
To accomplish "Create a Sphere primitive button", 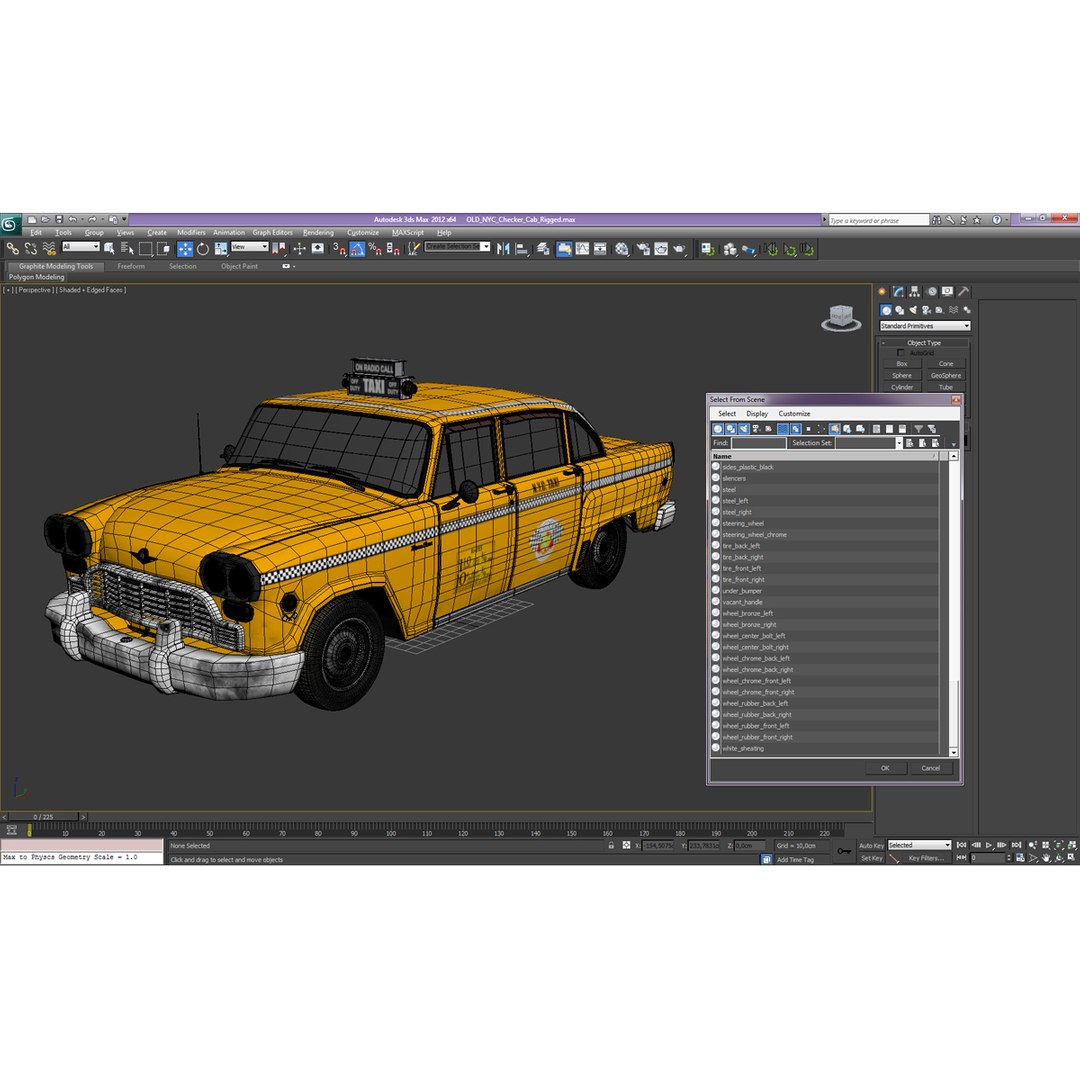I will [x=902, y=375].
